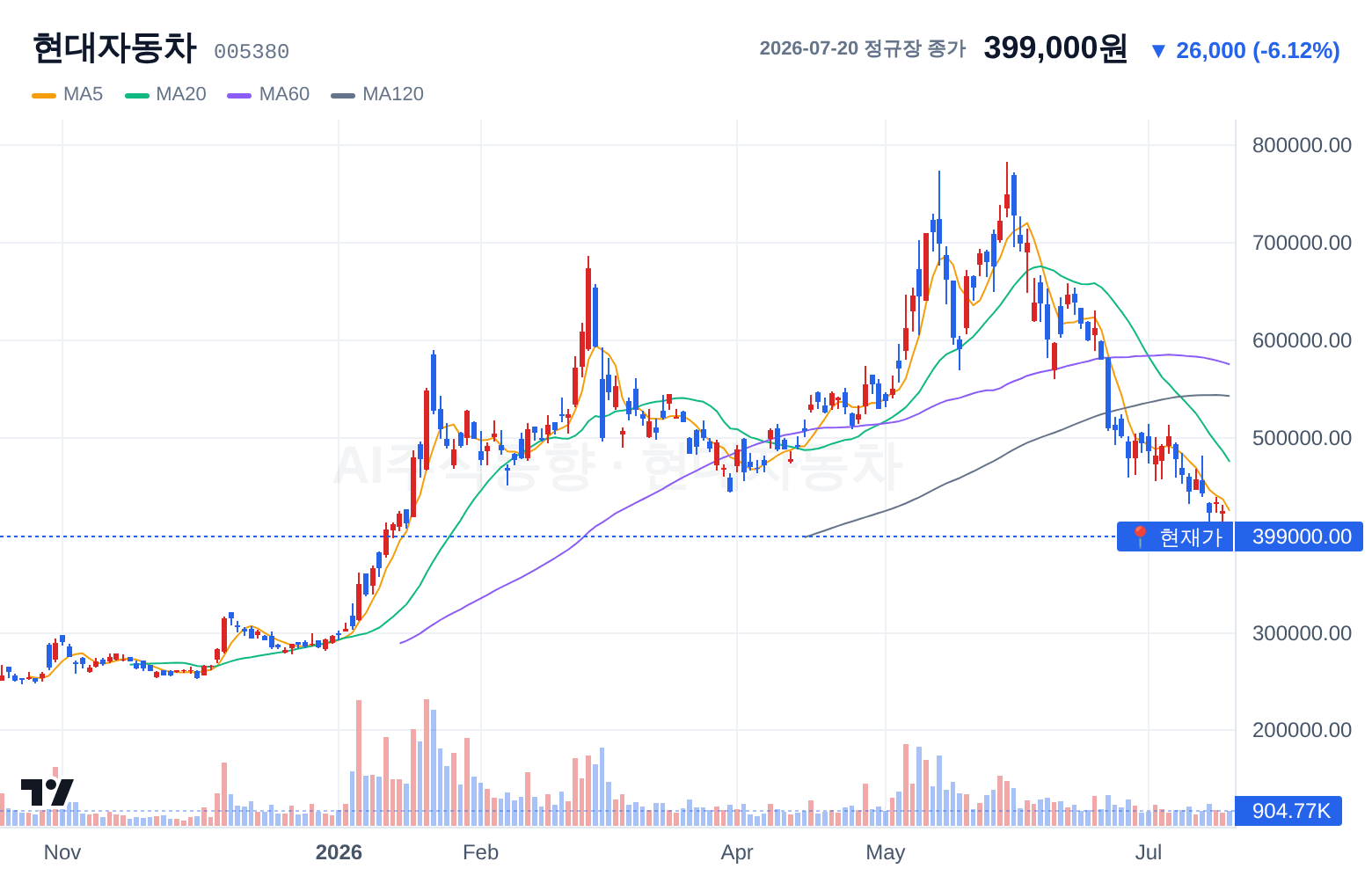Toggle the MA60 legend entry

tap(268, 94)
